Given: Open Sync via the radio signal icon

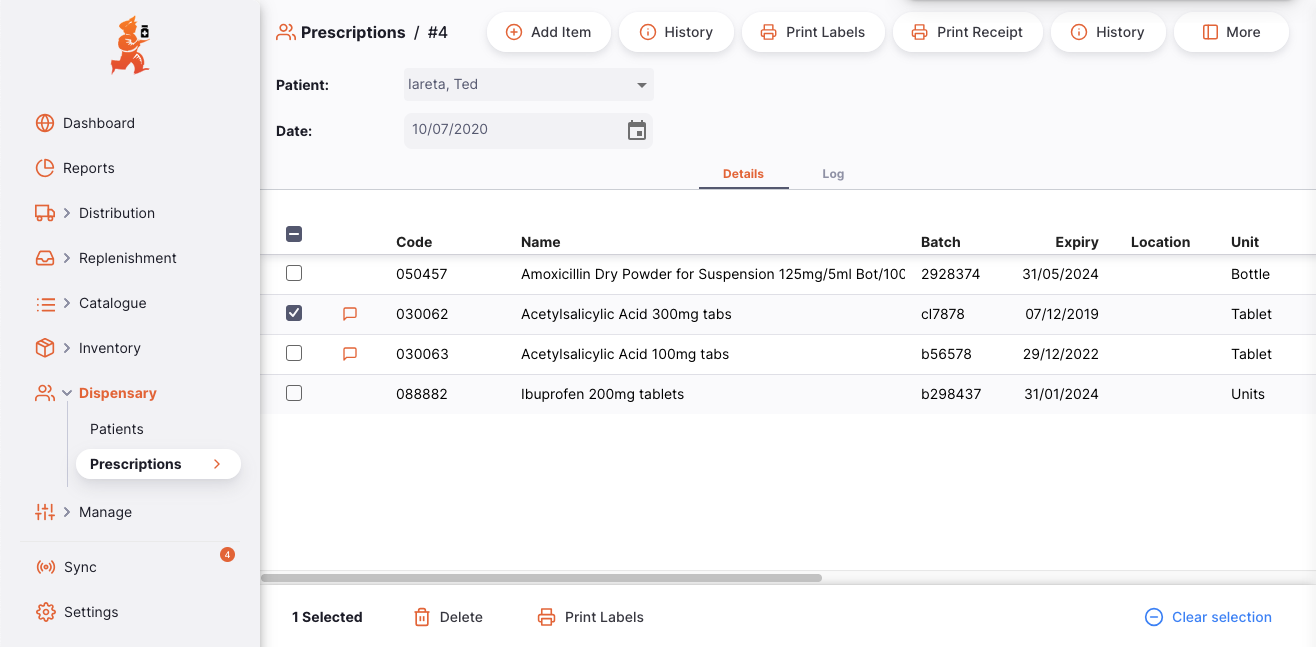Looking at the screenshot, I should tap(45, 567).
